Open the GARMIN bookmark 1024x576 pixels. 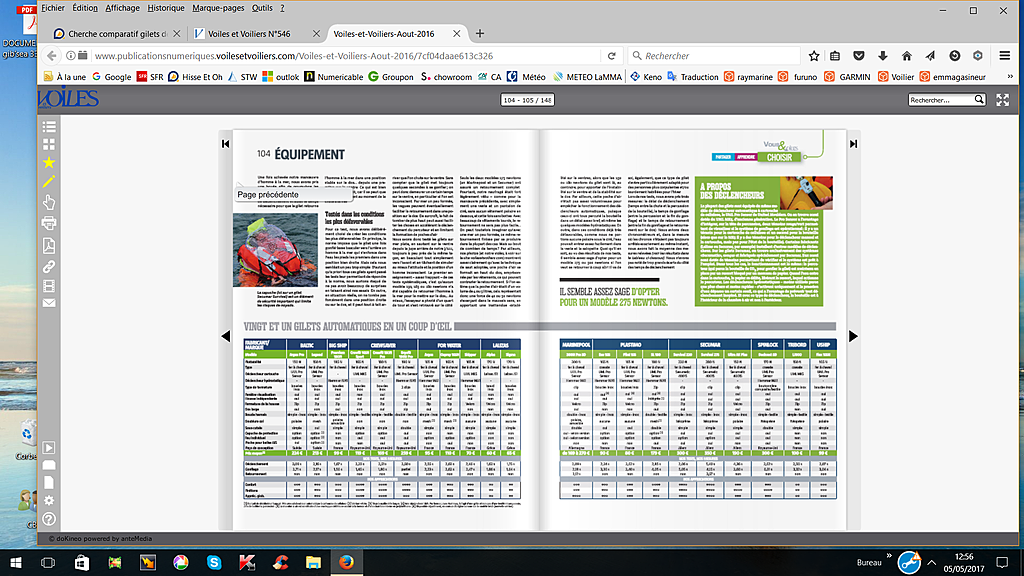point(848,76)
